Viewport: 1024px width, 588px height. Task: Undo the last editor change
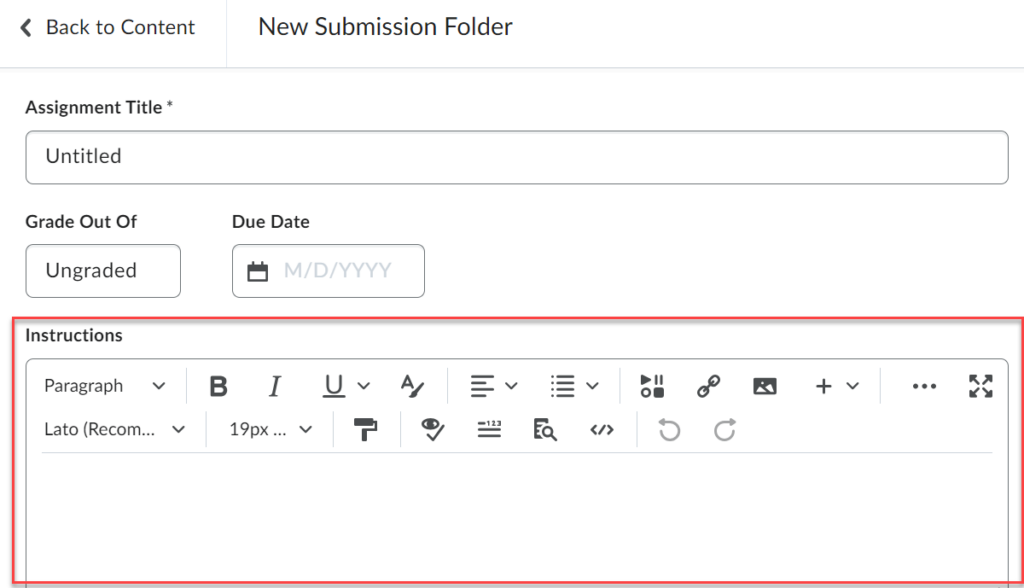tap(668, 429)
